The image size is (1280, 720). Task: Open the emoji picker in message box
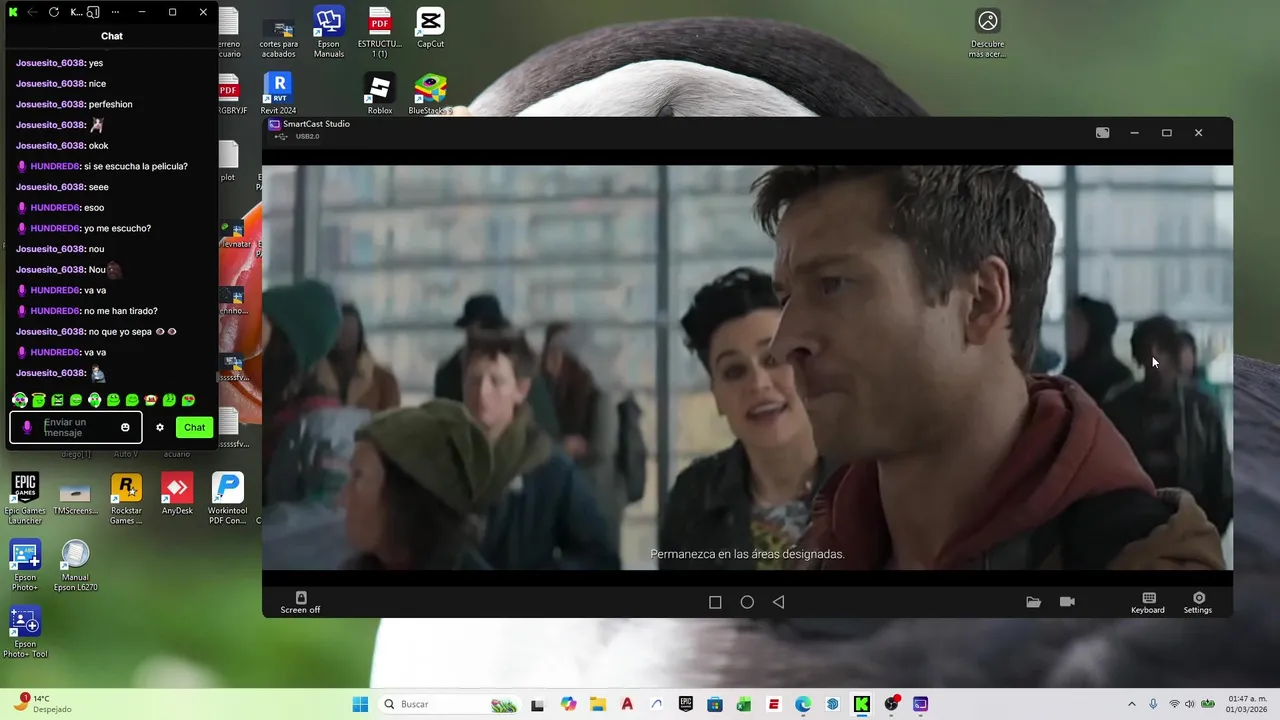point(125,427)
